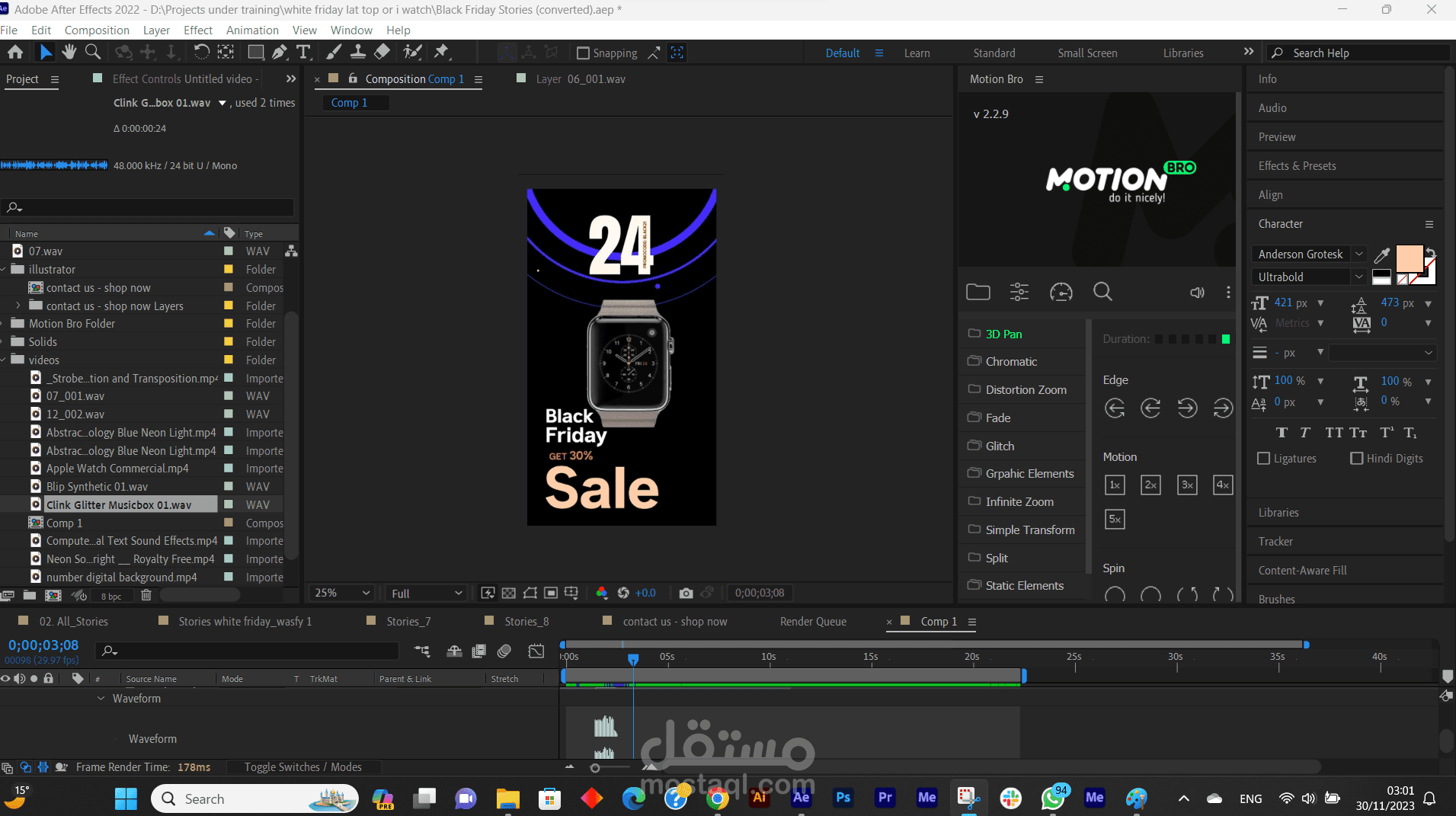
Task: Click the Motion Bro search icon
Action: (x=1102, y=292)
